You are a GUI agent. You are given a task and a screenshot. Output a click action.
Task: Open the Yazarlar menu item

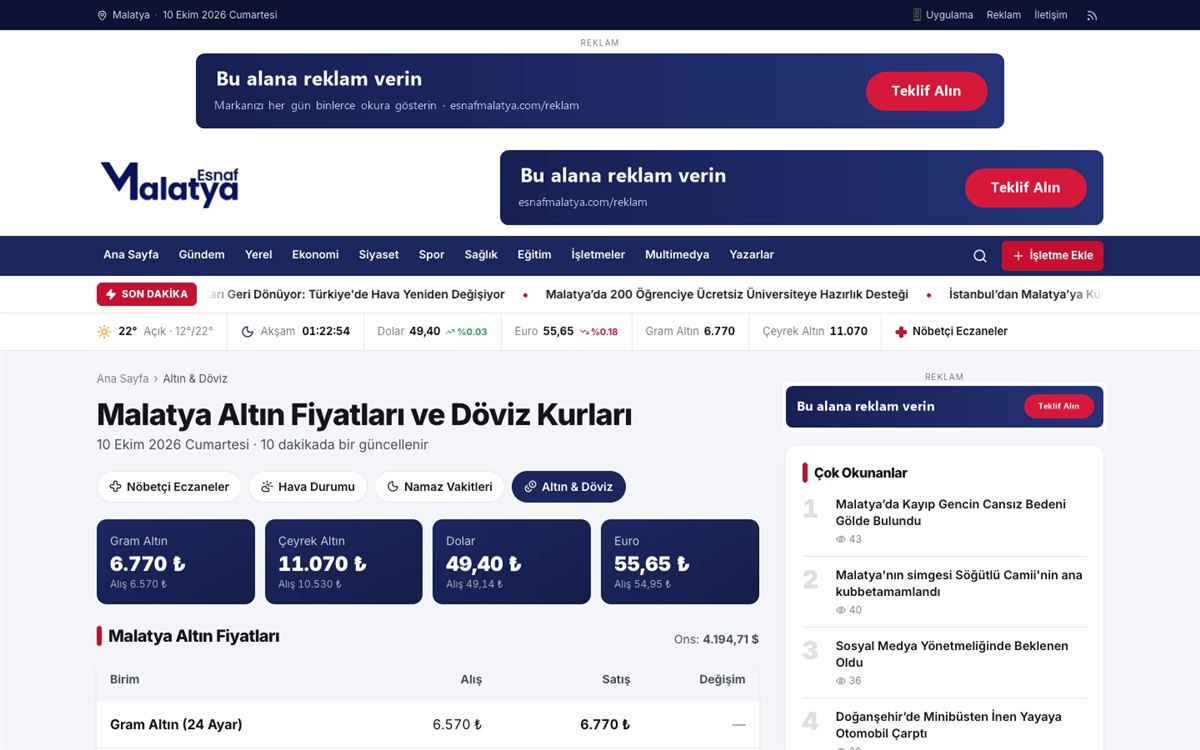(x=752, y=255)
